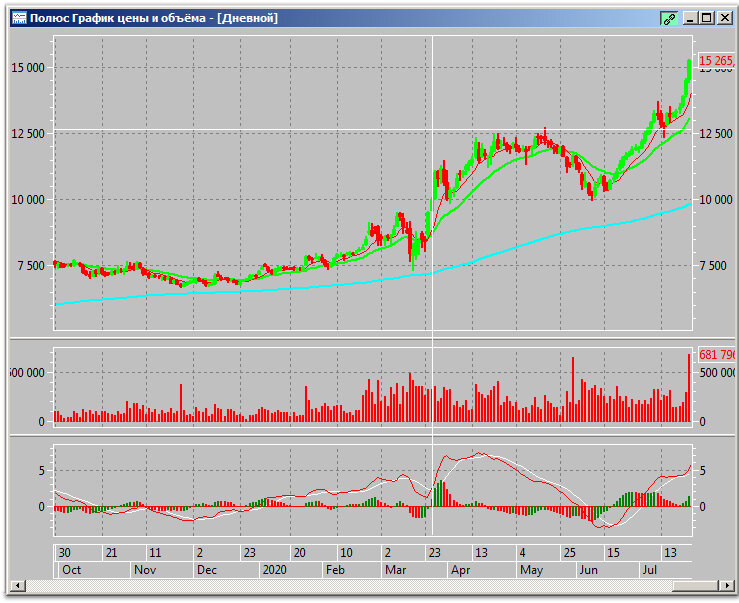Click the Jul month label on timeline
739x603 pixels.
tap(649, 570)
